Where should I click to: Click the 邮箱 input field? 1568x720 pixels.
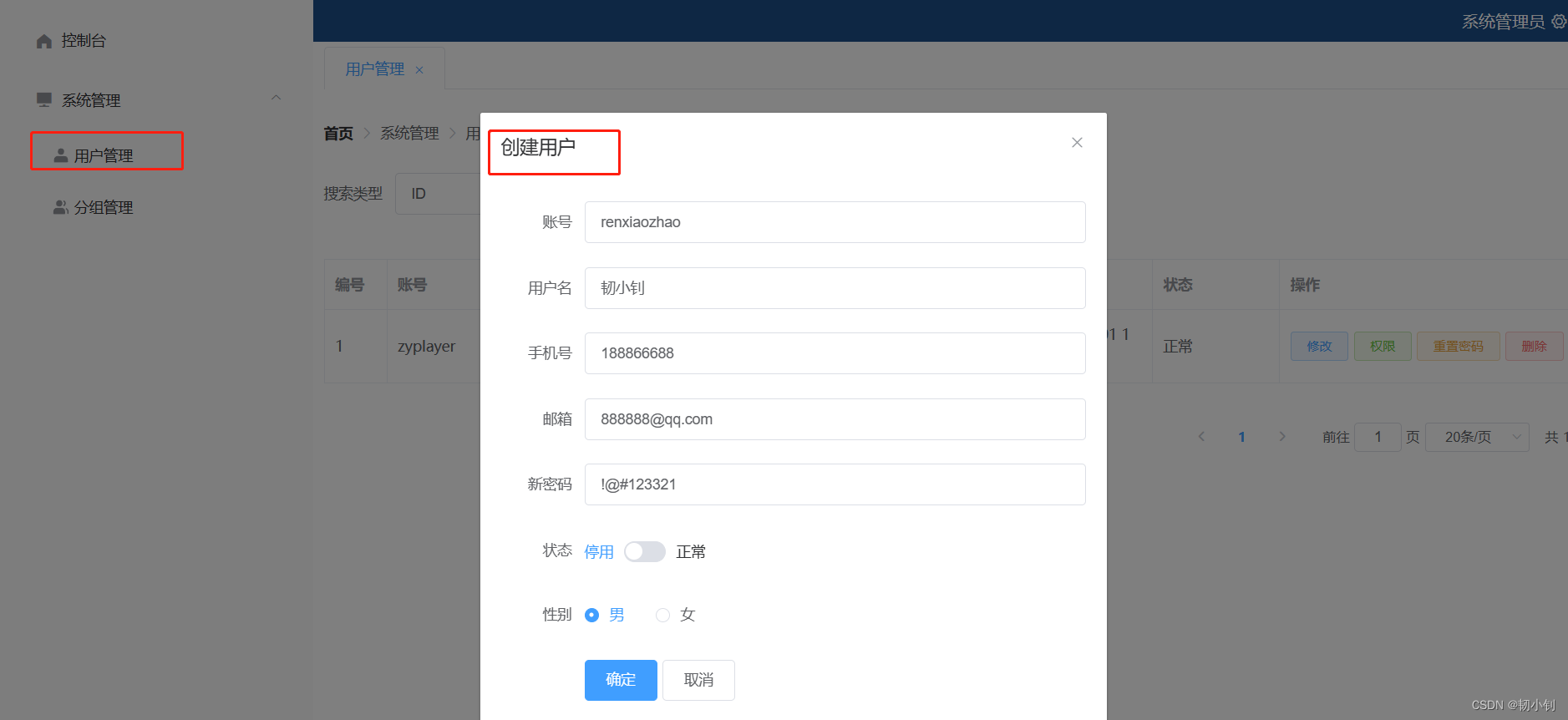[x=835, y=419]
